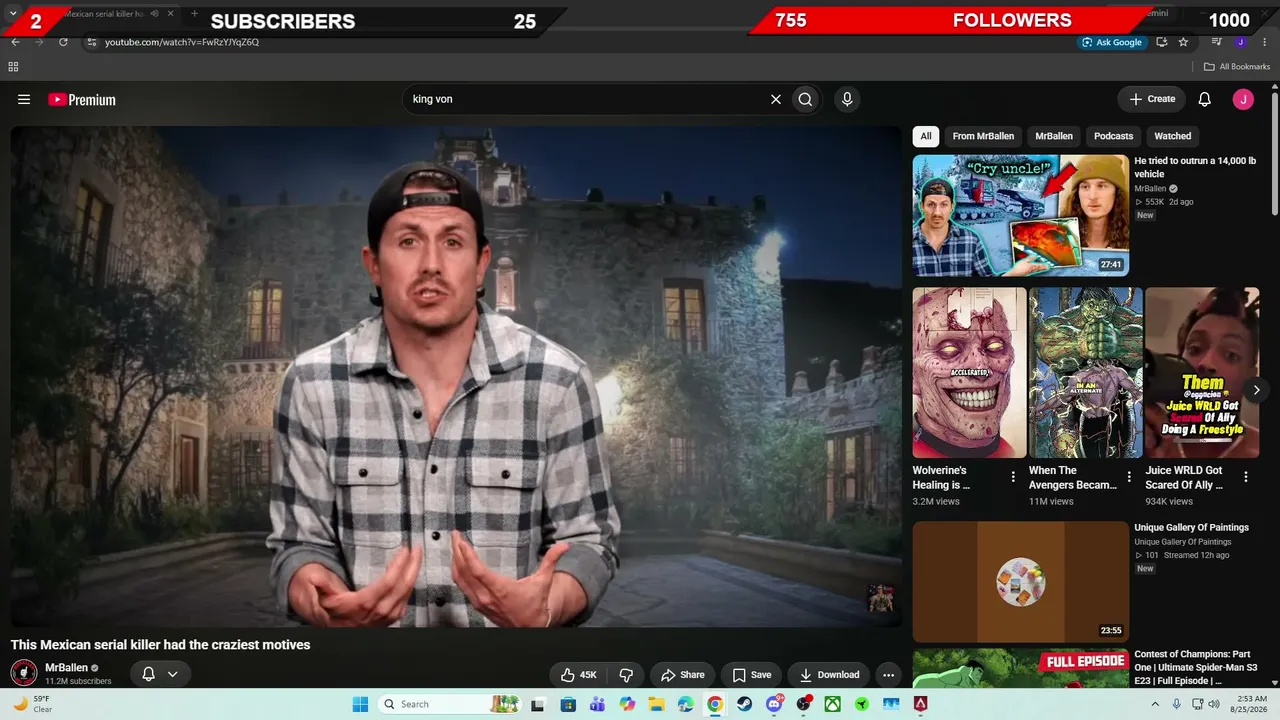Select the 'From MrBallen' filter chip

[983, 136]
